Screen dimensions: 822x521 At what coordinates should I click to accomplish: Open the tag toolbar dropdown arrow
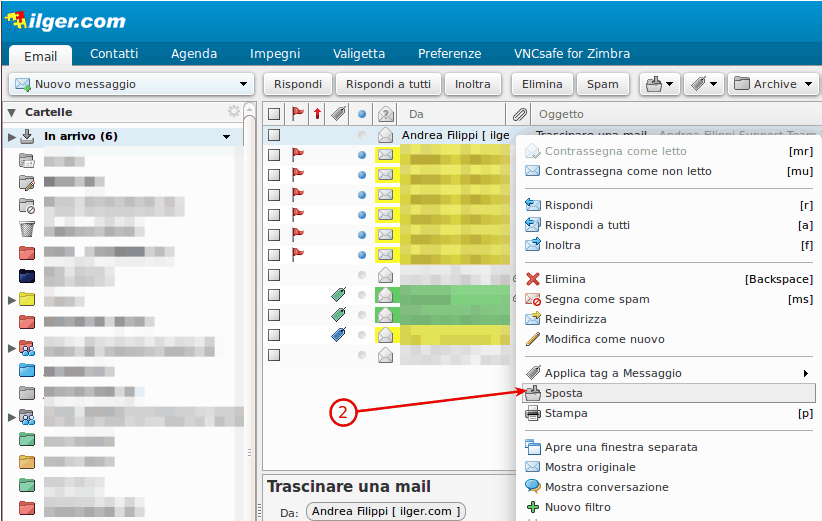point(714,84)
